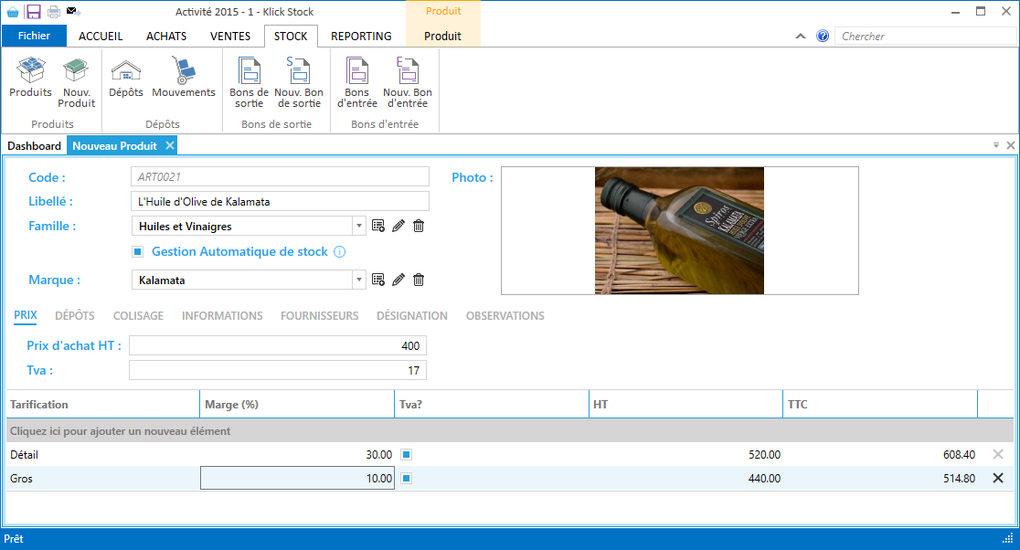Click the Marge 10.00 cell for Gros

click(x=297, y=478)
